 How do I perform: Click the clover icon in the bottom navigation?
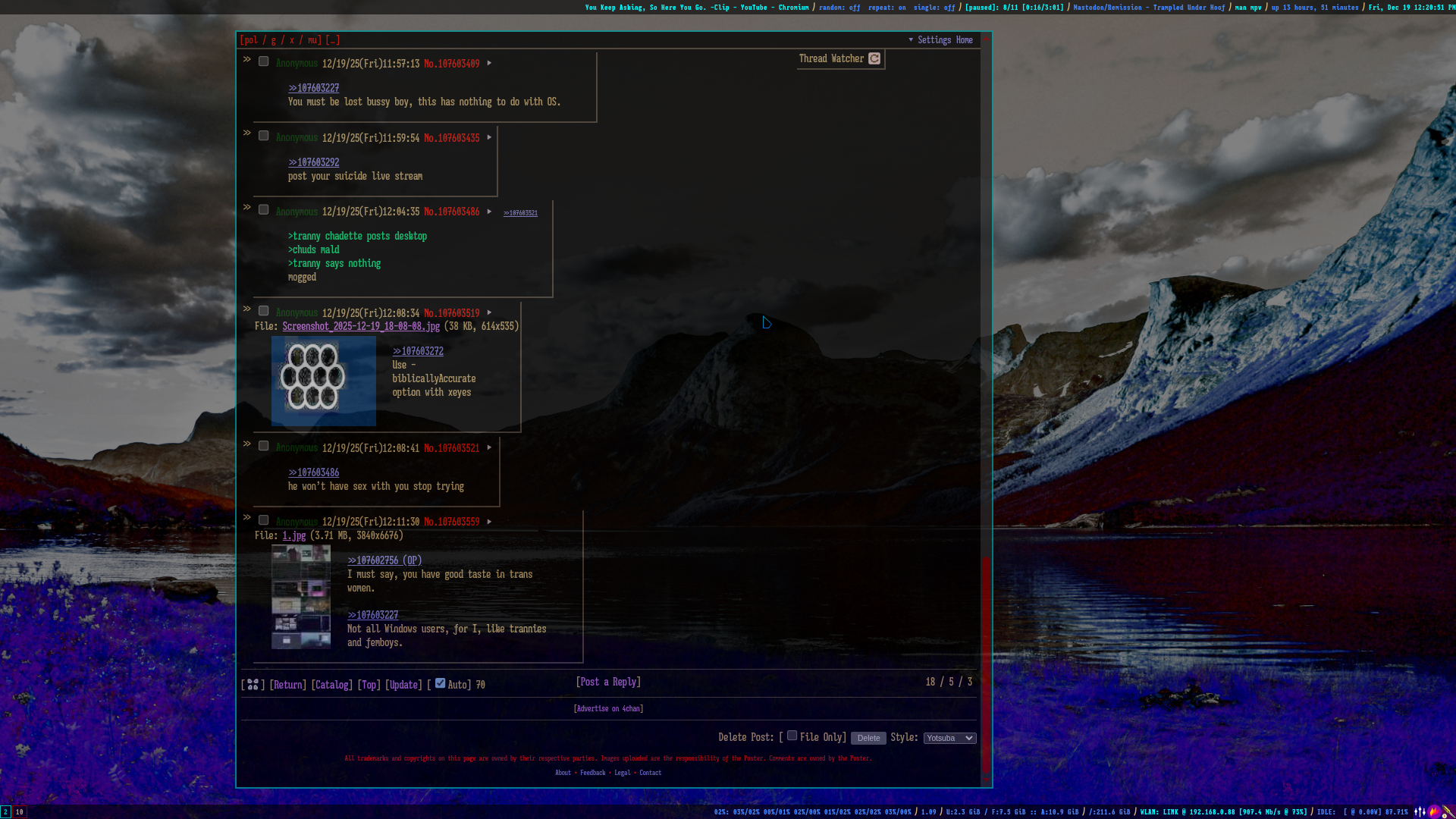(253, 684)
